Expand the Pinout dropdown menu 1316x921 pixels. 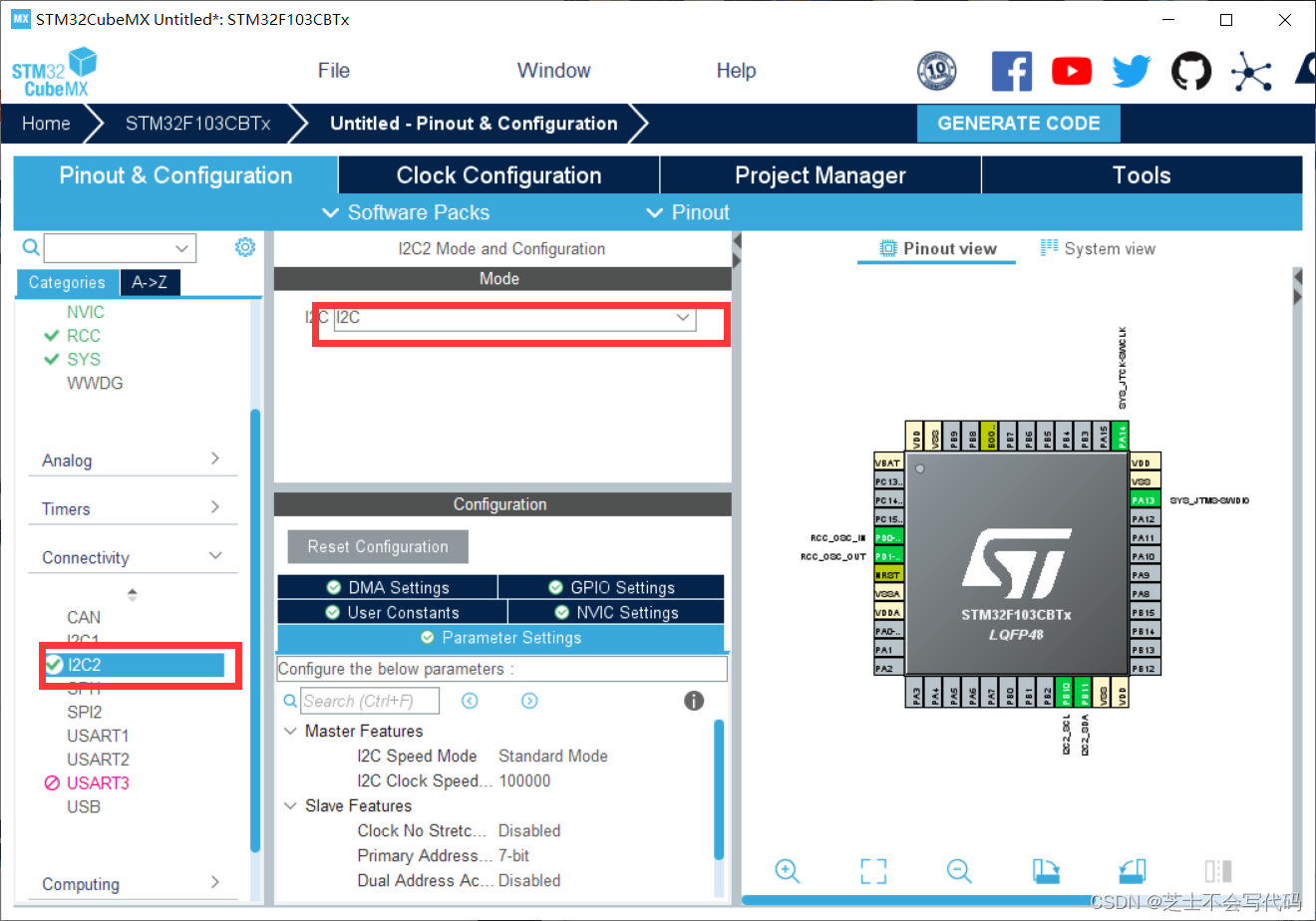(688, 212)
